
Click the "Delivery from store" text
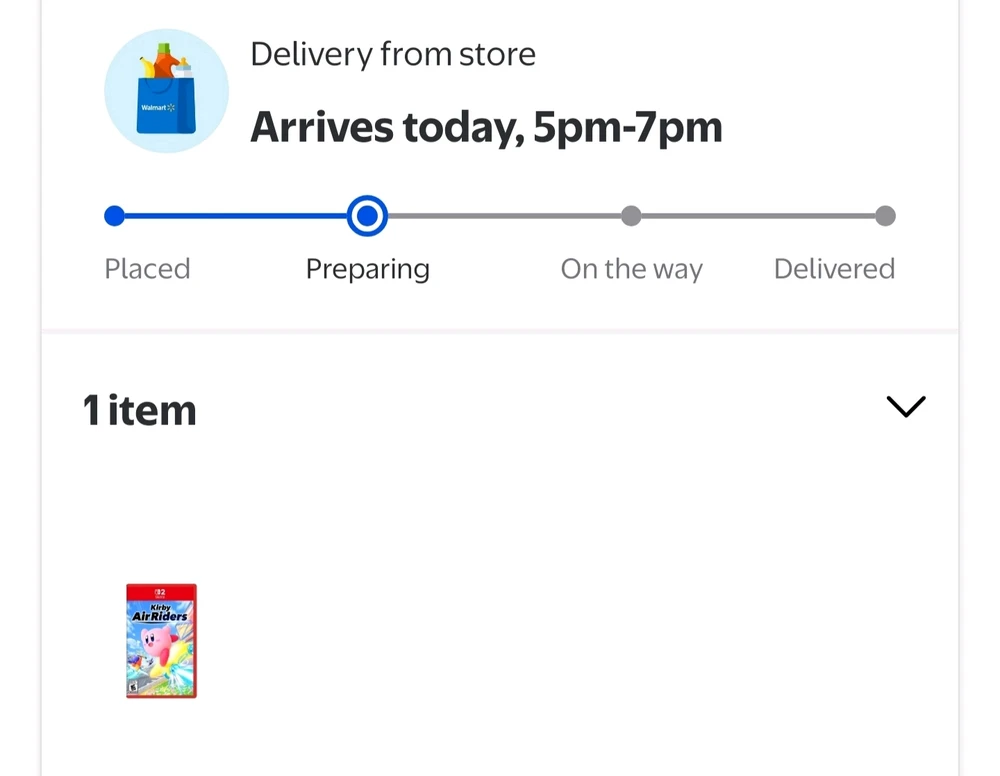(x=393, y=54)
